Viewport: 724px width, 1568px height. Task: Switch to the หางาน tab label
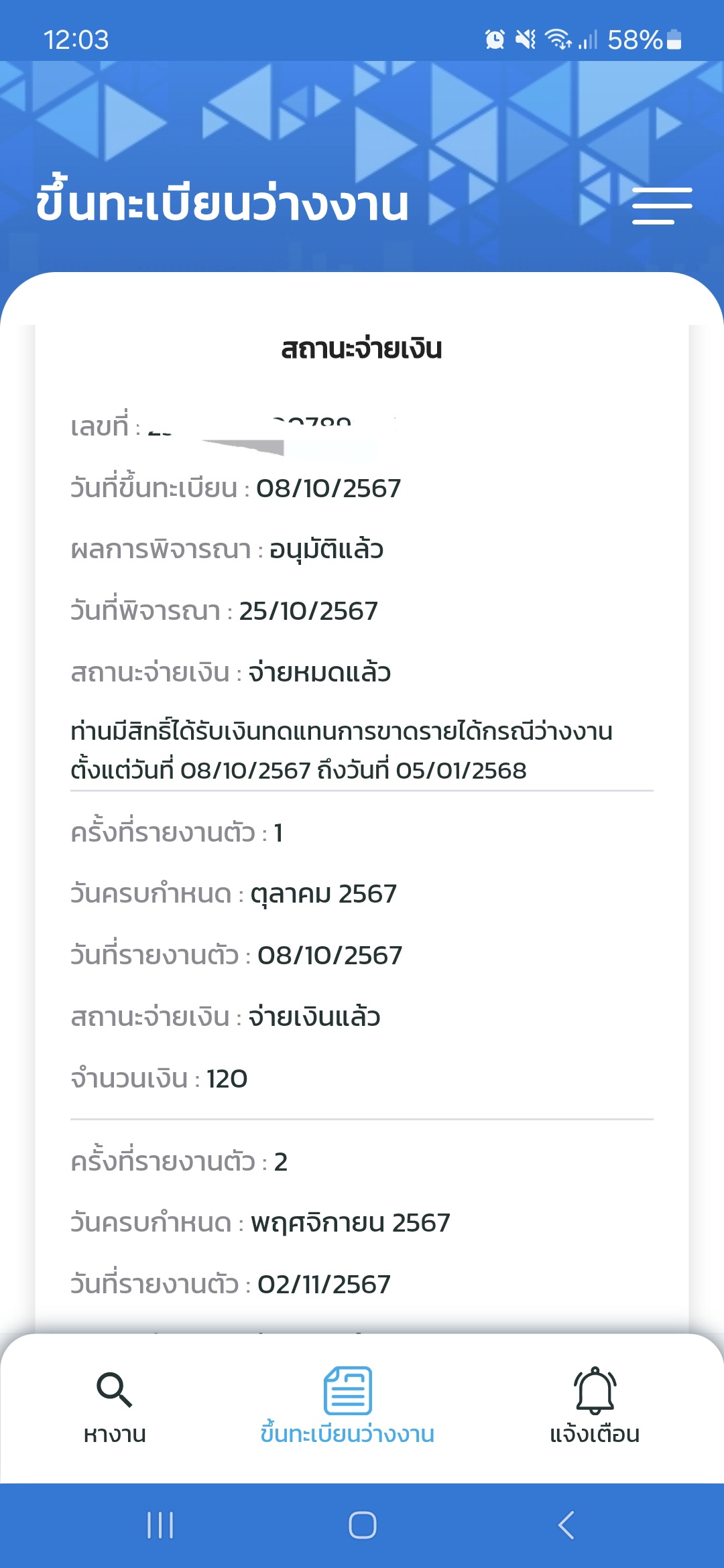click(x=115, y=1435)
